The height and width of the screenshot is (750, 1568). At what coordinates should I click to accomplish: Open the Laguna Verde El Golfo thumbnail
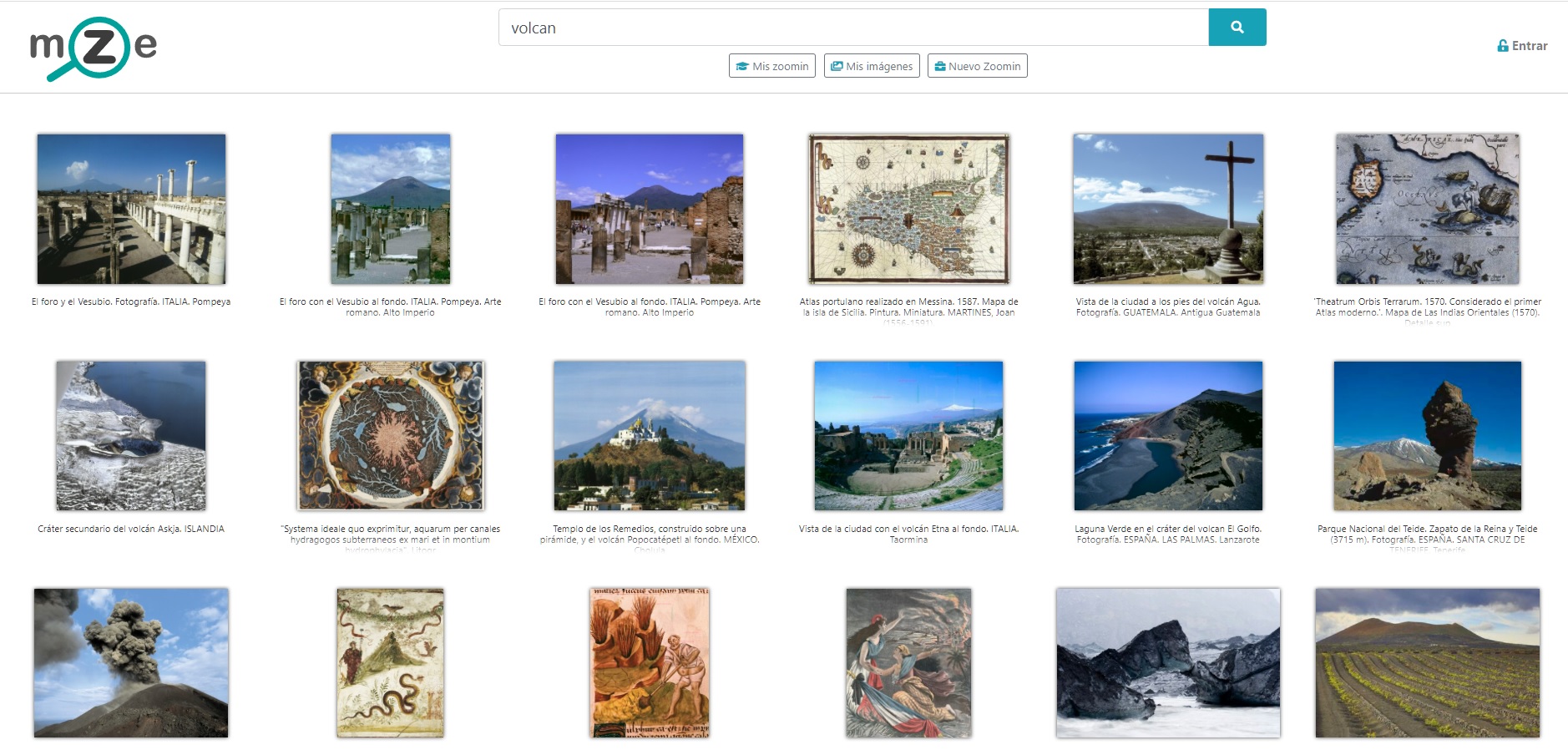point(1168,436)
